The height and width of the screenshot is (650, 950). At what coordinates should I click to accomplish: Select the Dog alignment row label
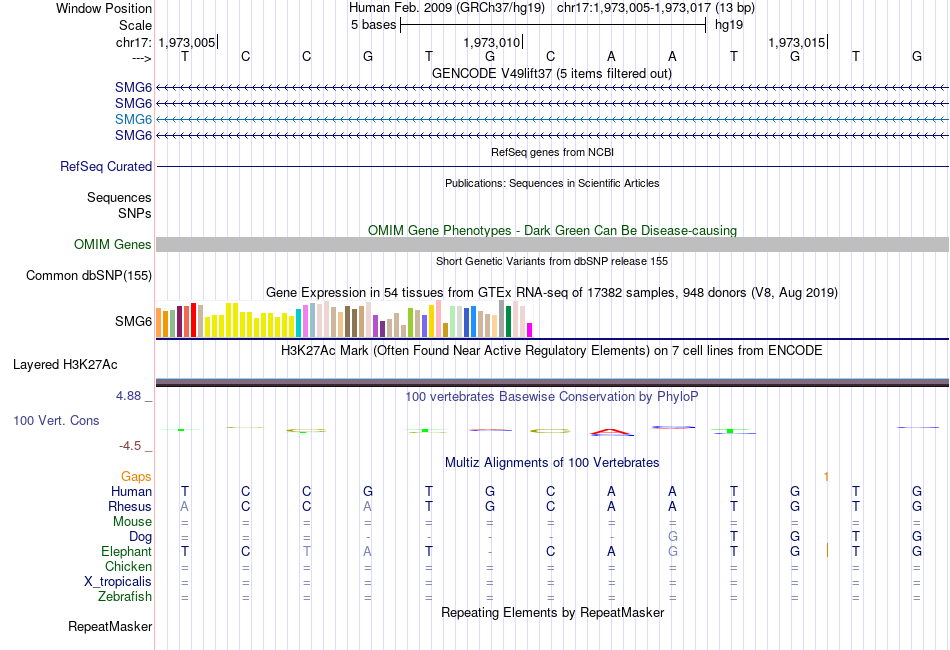(x=141, y=537)
